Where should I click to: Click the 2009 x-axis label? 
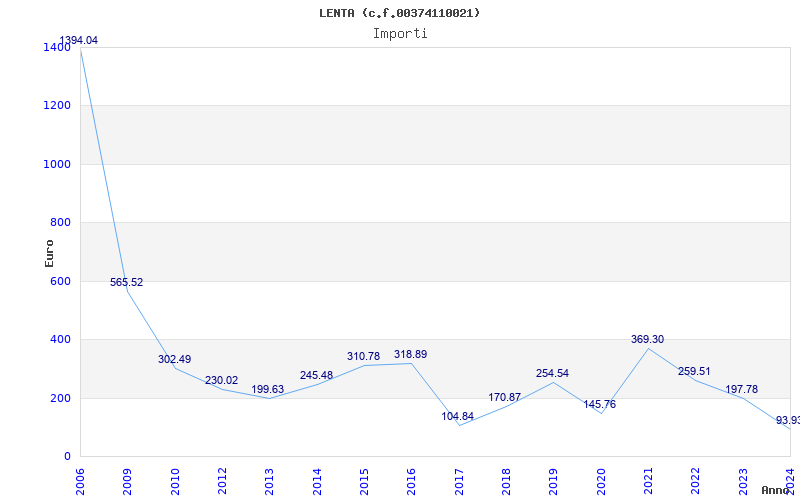[127, 481]
